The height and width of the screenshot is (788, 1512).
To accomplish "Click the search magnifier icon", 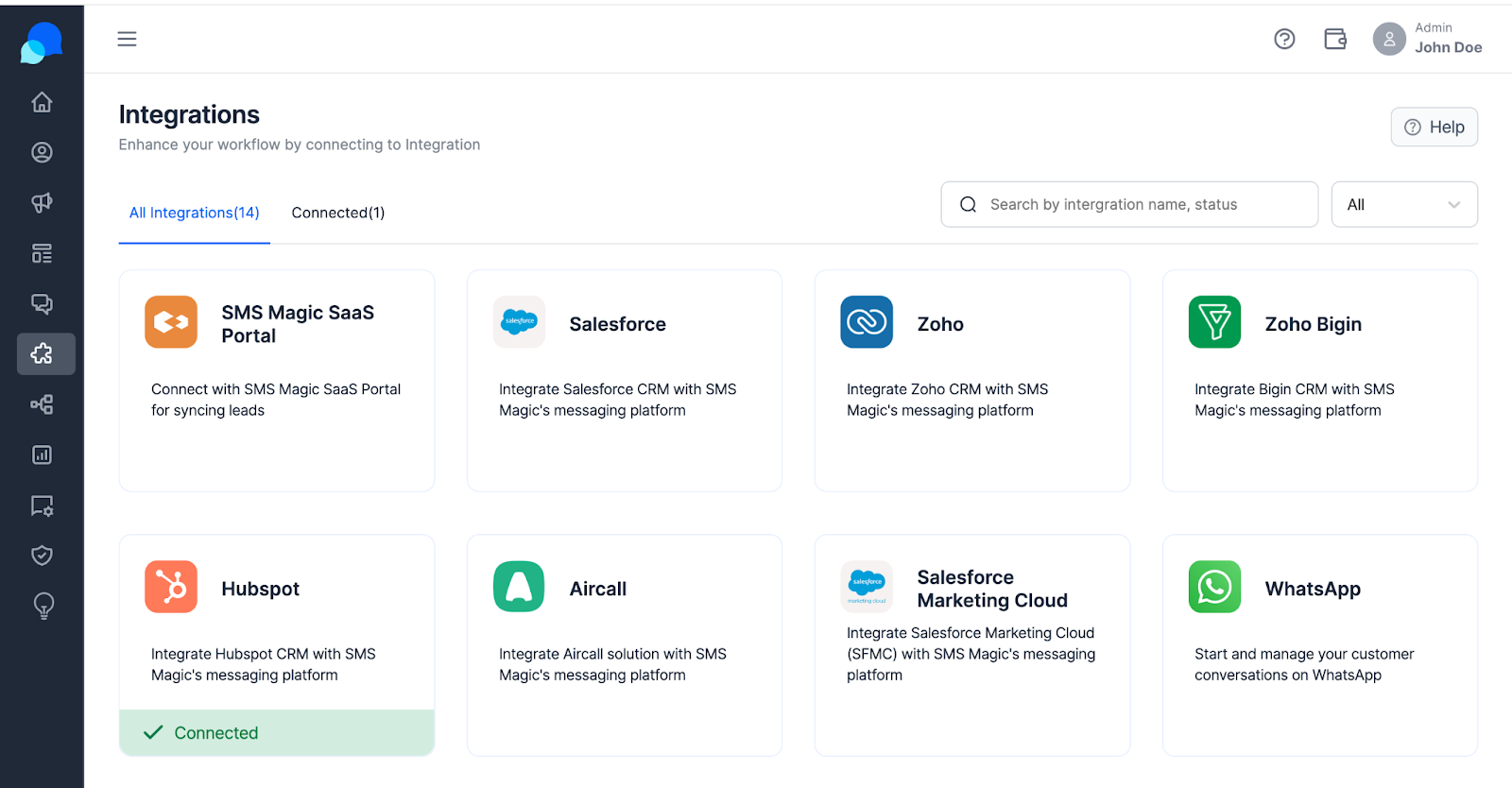I will (x=968, y=204).
